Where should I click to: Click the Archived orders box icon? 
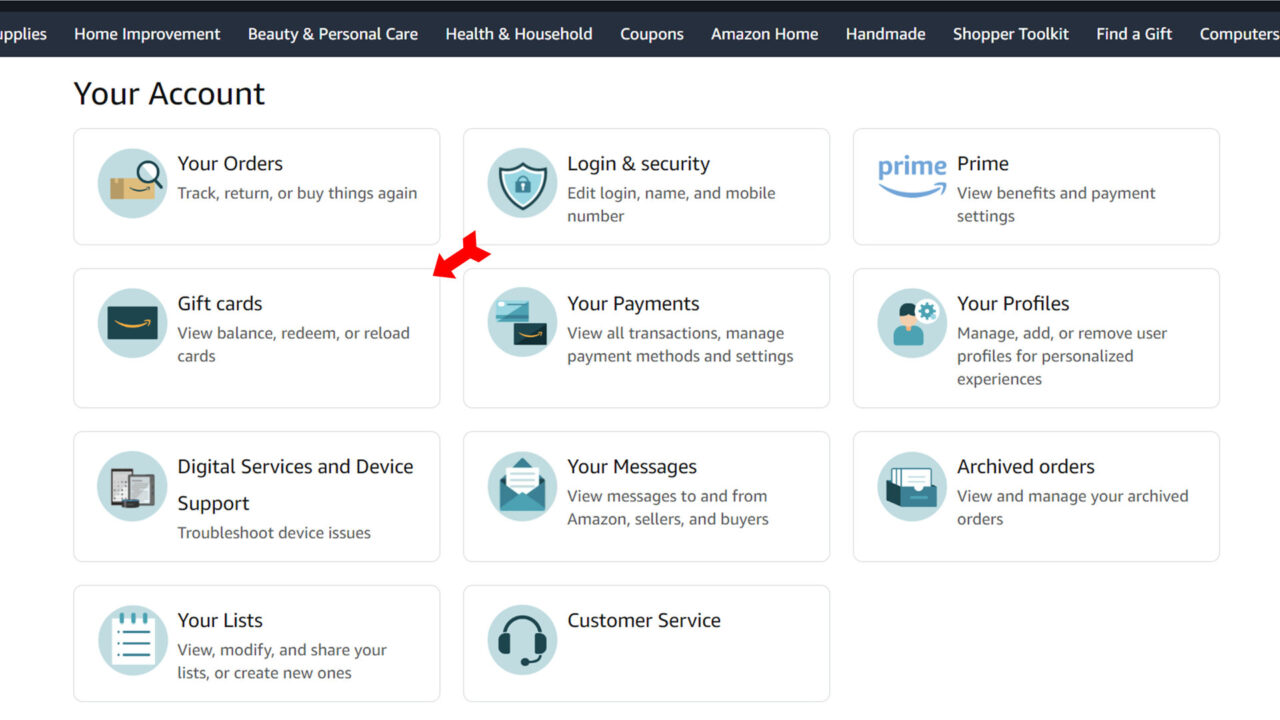tap(911, 486)
